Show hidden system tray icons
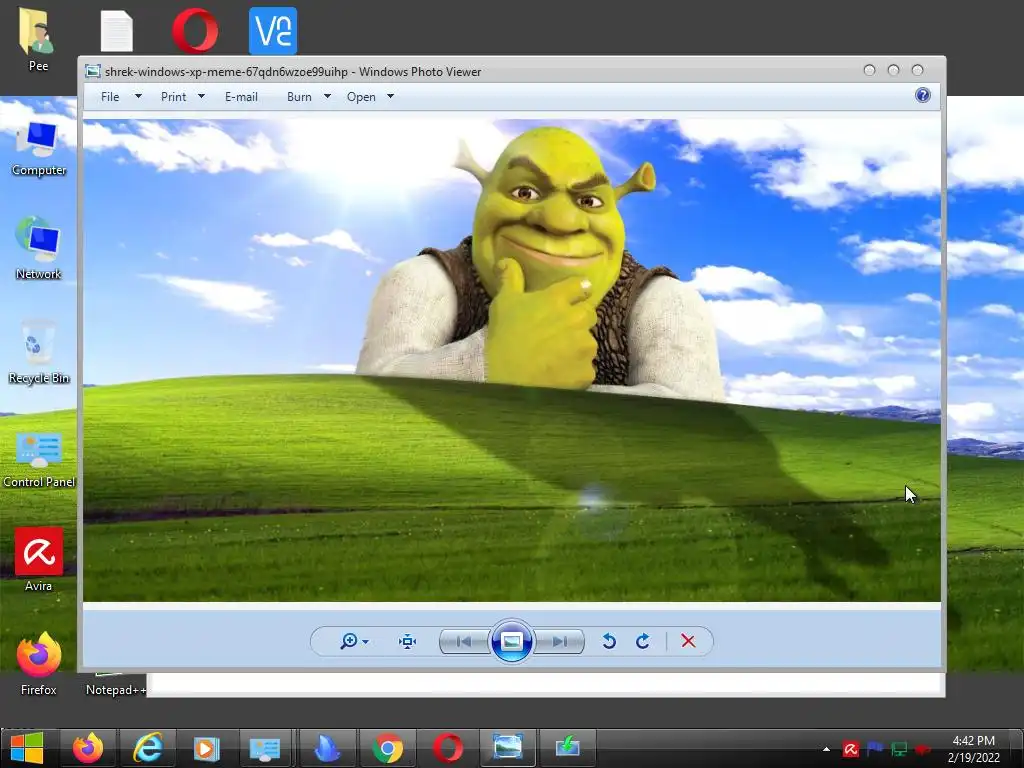The image size is (1024, 768). 826,749
